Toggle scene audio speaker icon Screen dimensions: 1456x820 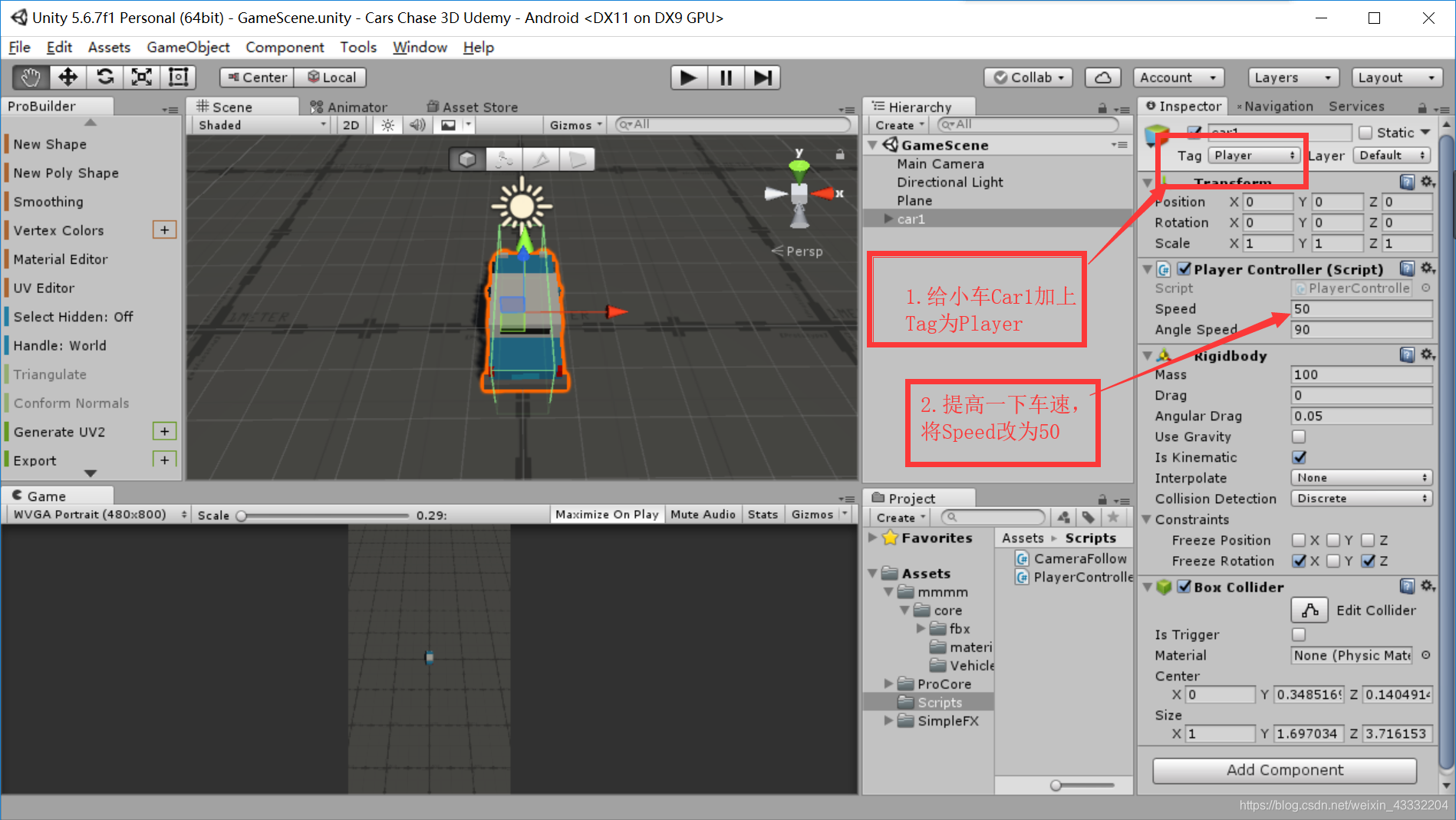pyautogui.click(x=417, y=125)
